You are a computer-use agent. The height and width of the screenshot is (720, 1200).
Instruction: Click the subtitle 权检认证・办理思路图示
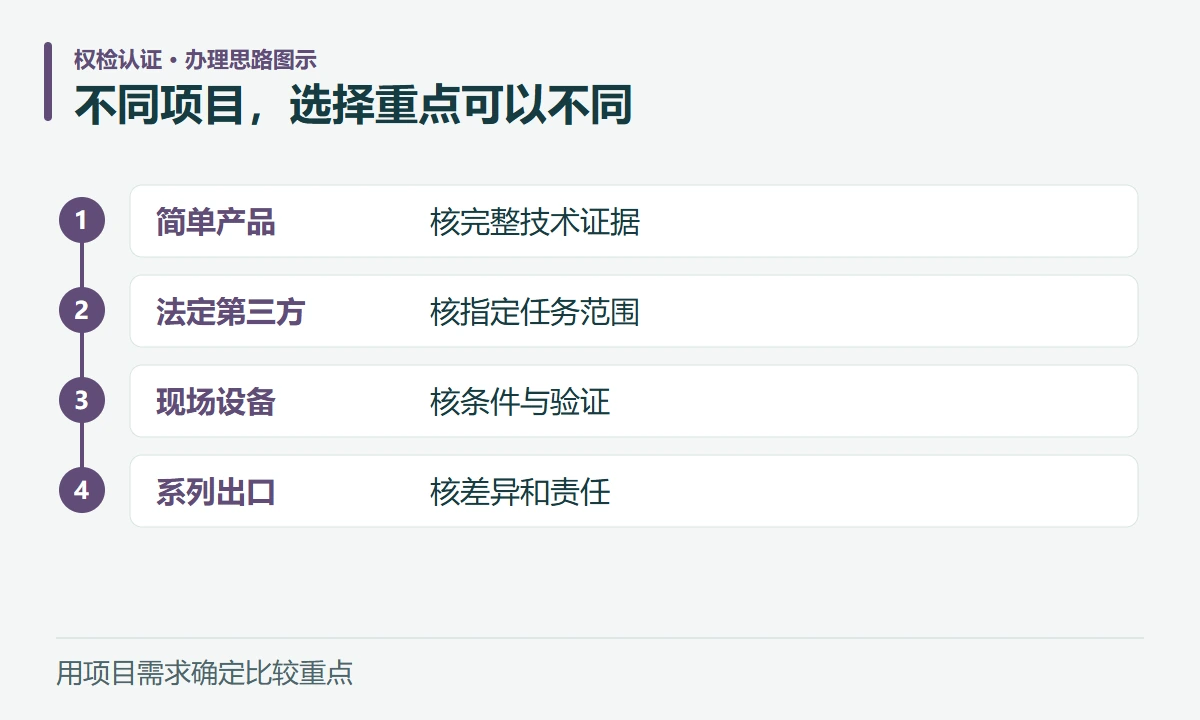pos(195,59)
